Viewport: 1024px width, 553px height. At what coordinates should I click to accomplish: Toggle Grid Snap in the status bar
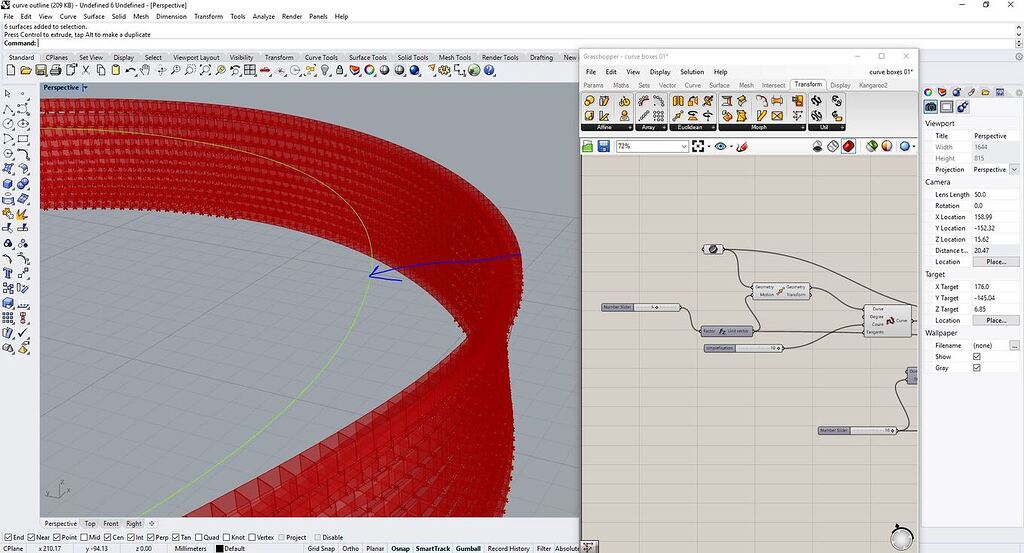(321, 548)
